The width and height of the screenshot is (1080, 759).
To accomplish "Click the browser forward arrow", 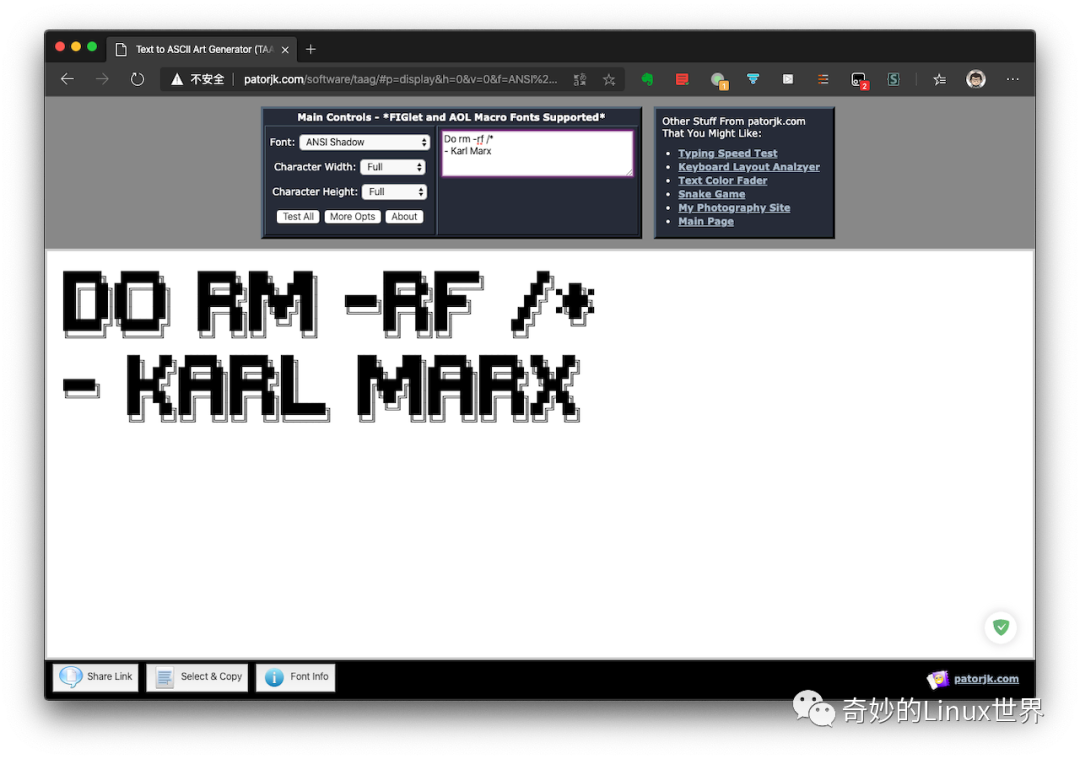I will tap(102, 79).
